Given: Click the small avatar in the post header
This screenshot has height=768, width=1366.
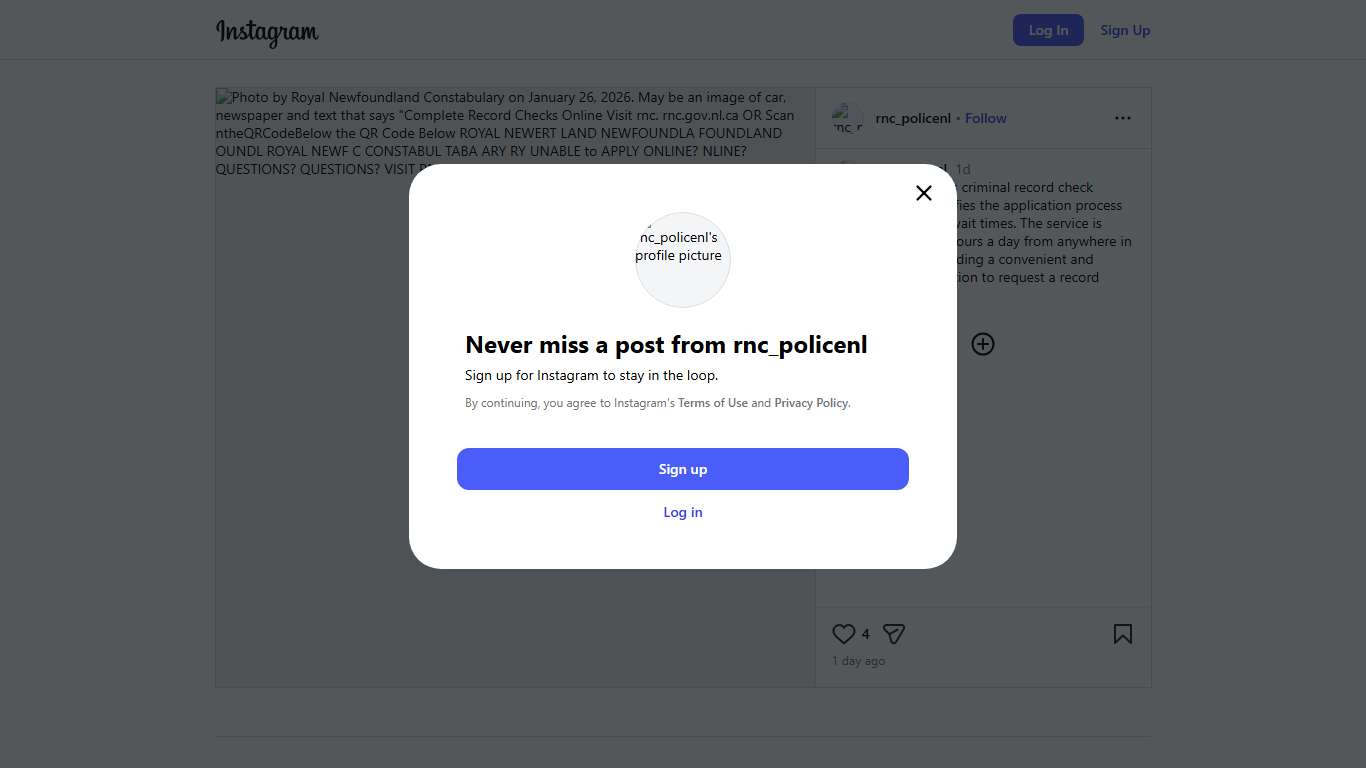Looking at the screenshot, I should click(848, 118).
